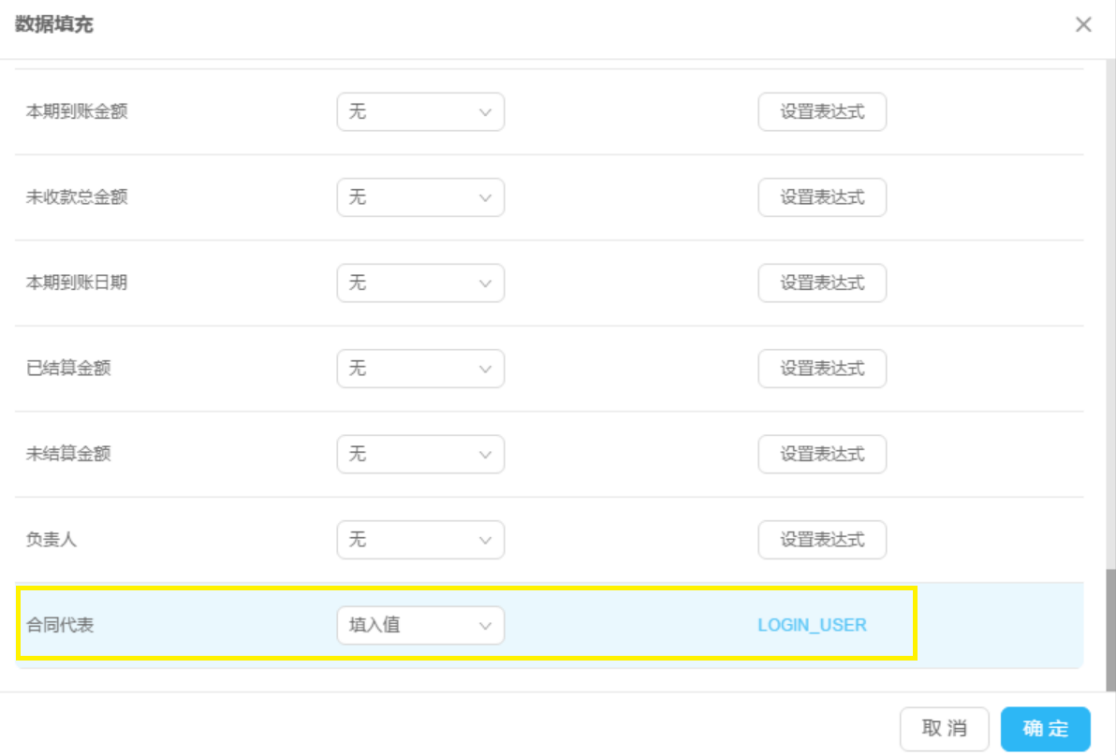
Task: Set expression for 负责人
Action: coord(822,540)
